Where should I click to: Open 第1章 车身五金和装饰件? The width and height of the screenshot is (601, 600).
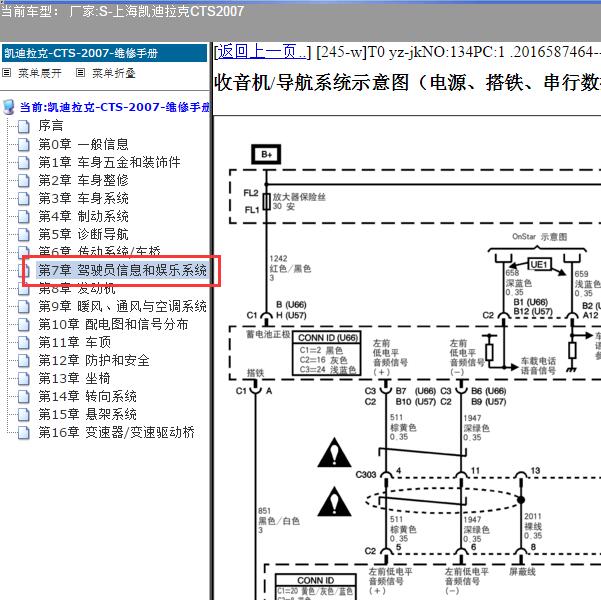click(109, 162)
